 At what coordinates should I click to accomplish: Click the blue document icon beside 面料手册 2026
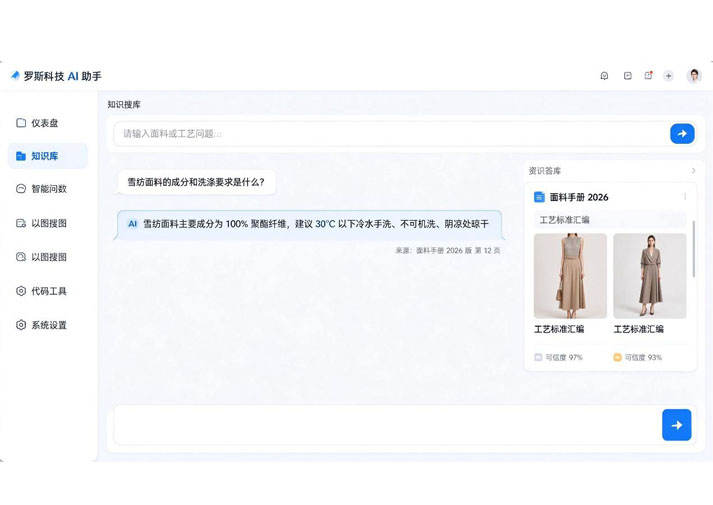point(539,197)
